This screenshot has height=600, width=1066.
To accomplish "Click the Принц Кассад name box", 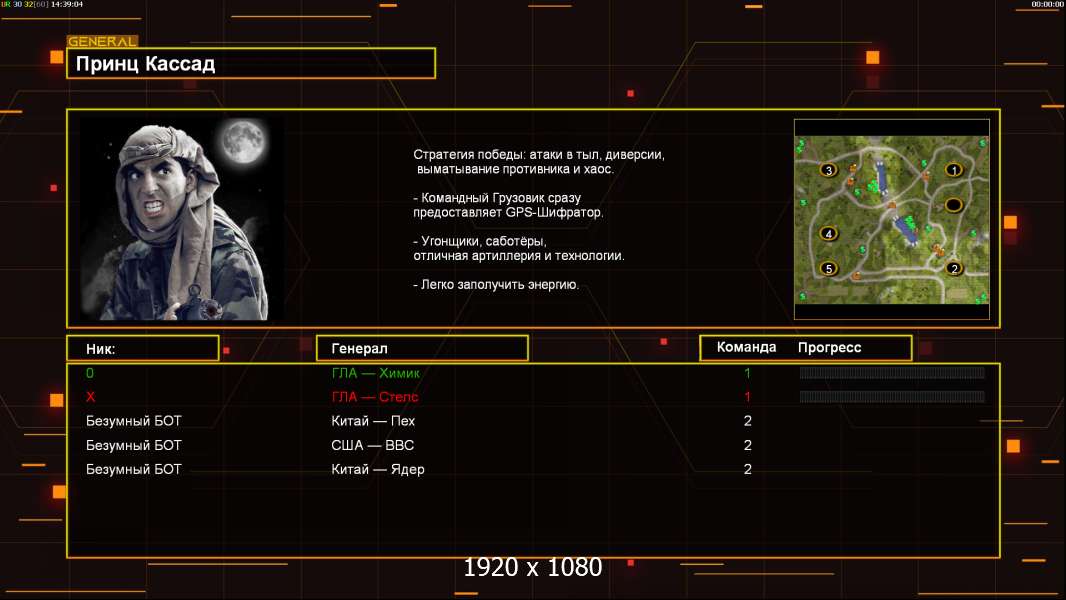I will point(251,63).
